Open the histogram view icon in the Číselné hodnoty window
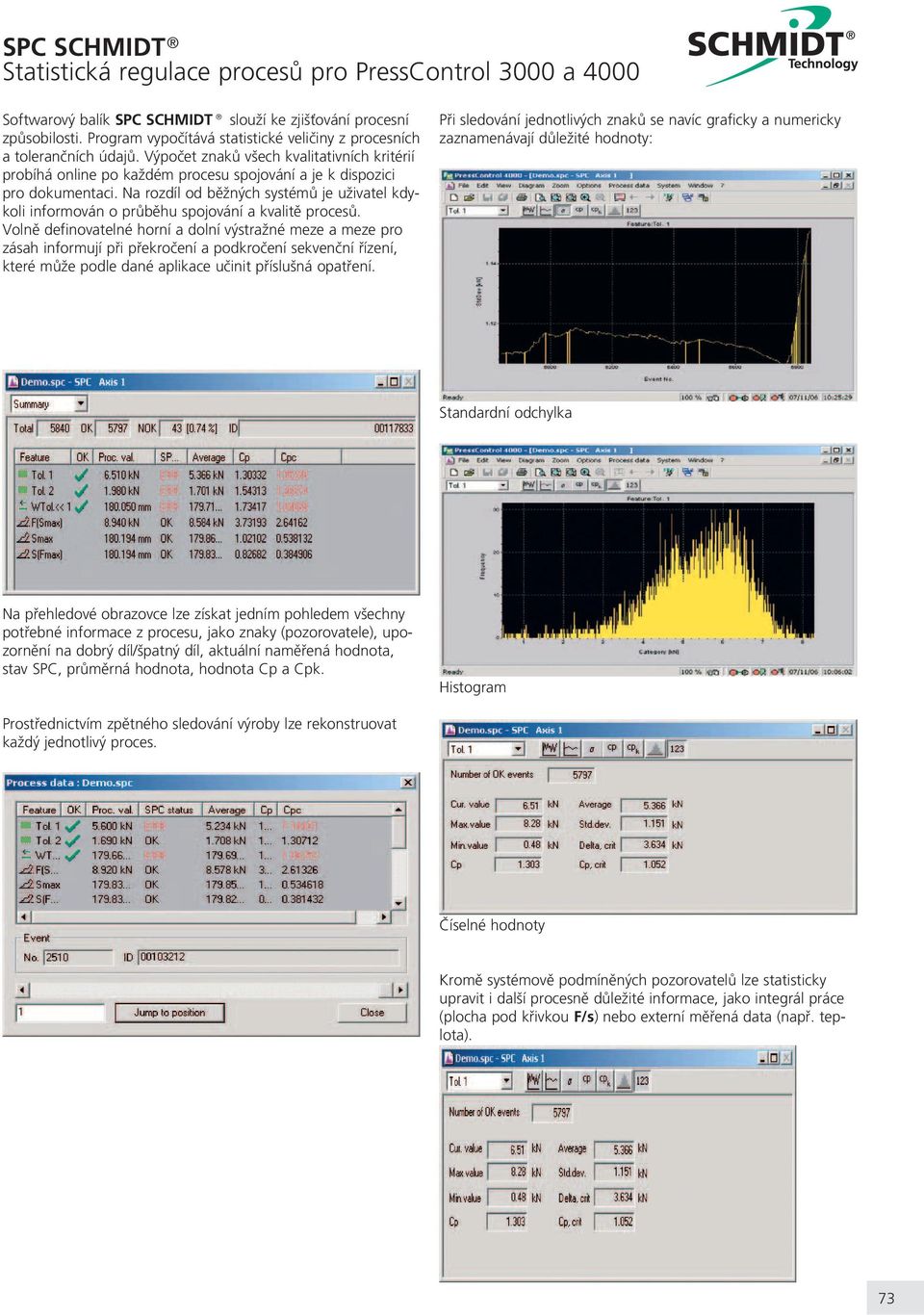 click(654, 748)
